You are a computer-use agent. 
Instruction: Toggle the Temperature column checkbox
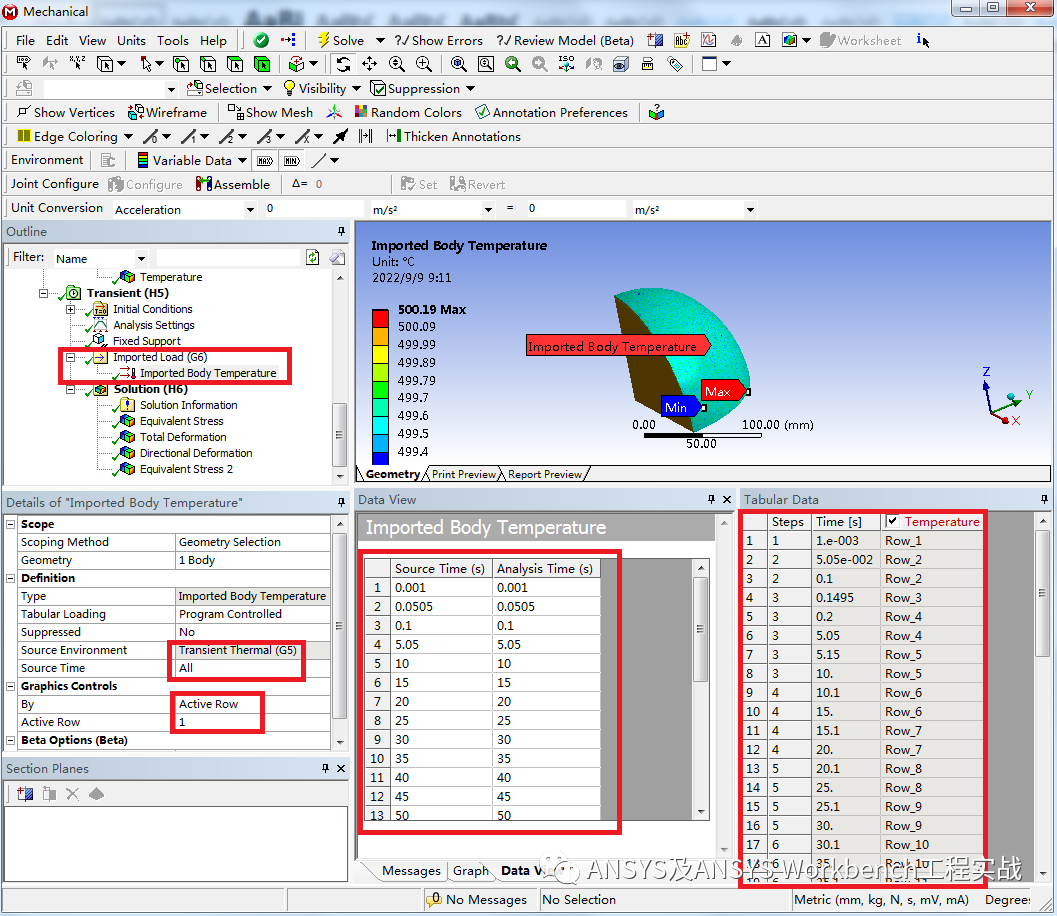(x=893, y=521)
